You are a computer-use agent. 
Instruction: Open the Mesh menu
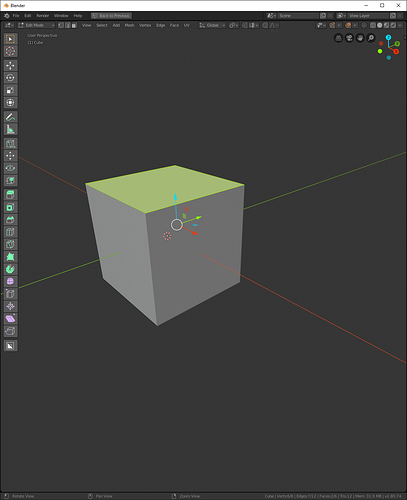point(129,25)
